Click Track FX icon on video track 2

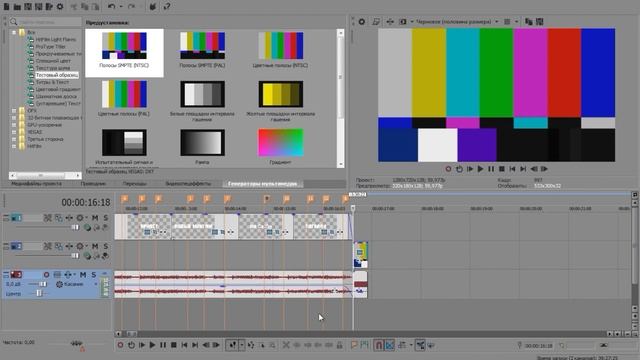point(69,246)
